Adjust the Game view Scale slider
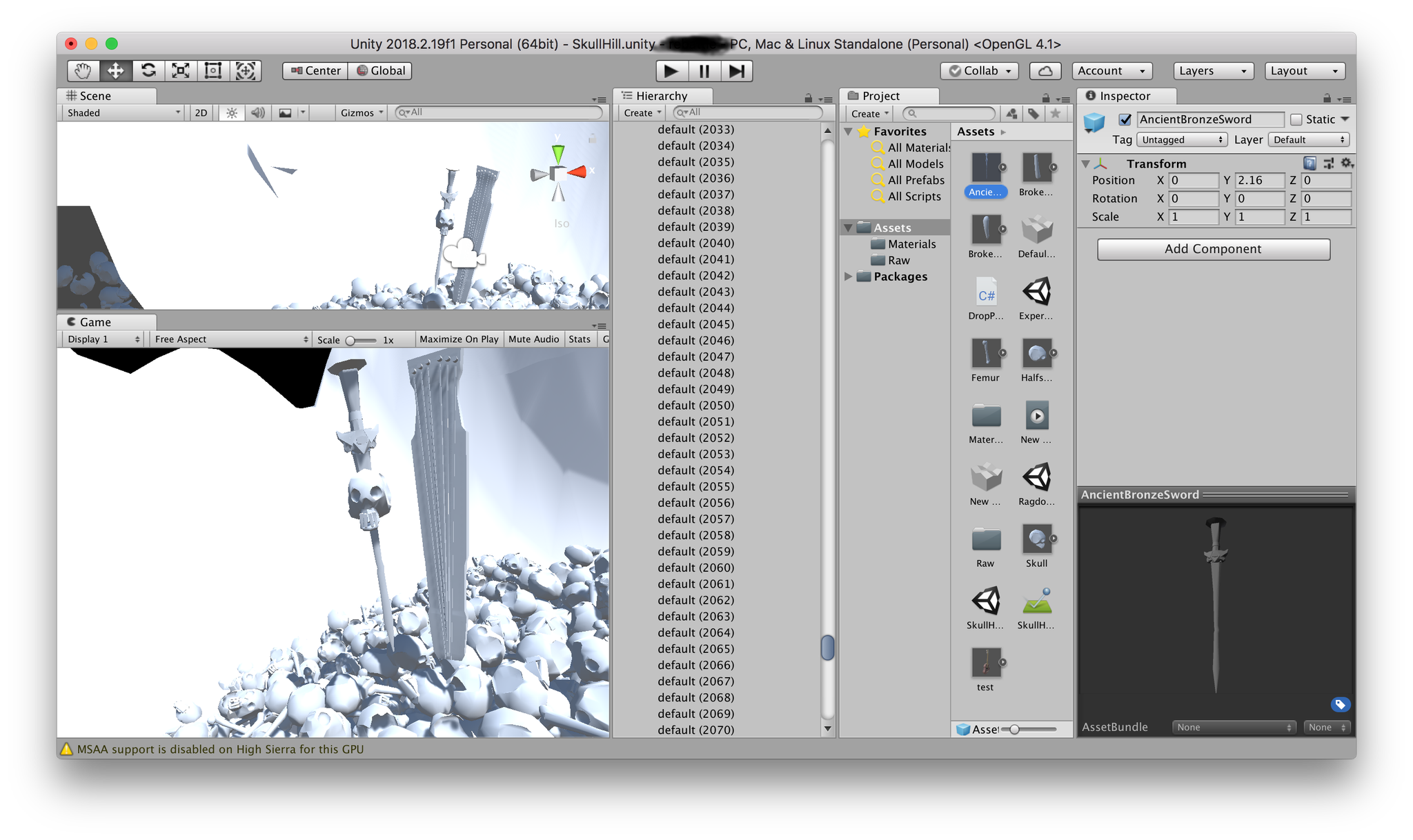This screenshot has width=1413, height=840. pos(351,340)
